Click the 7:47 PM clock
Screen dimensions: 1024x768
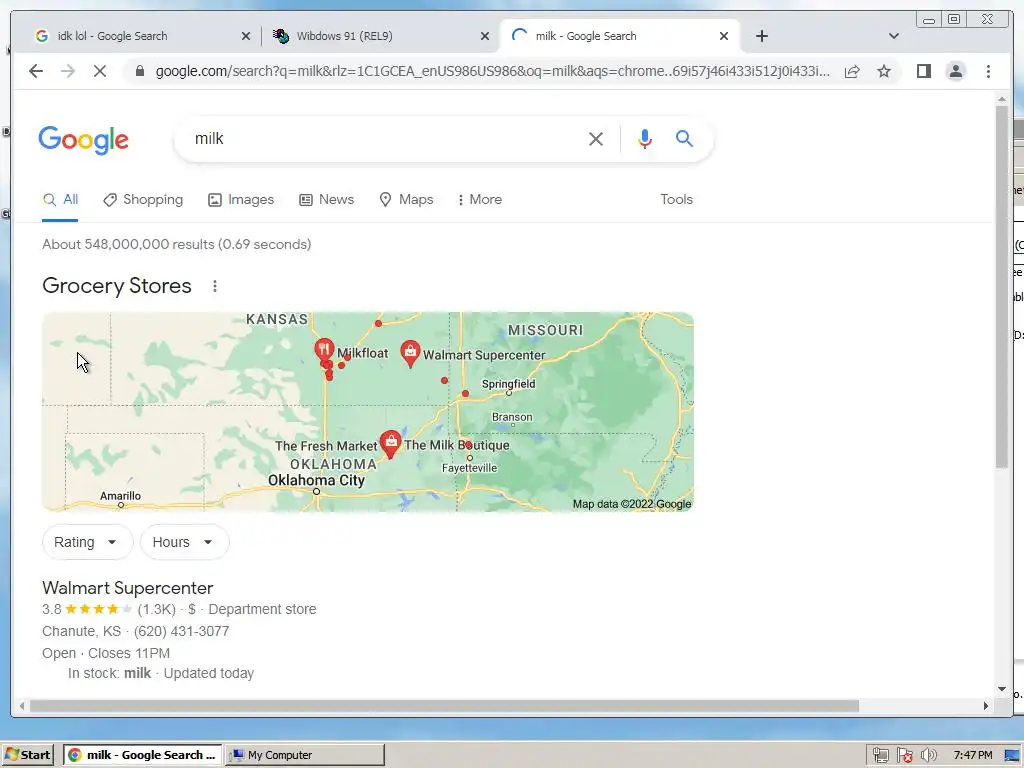973,755
